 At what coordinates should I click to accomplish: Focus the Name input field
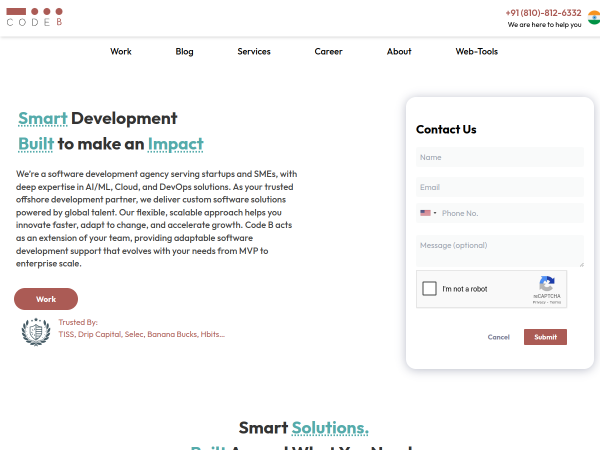click(499, 157)
